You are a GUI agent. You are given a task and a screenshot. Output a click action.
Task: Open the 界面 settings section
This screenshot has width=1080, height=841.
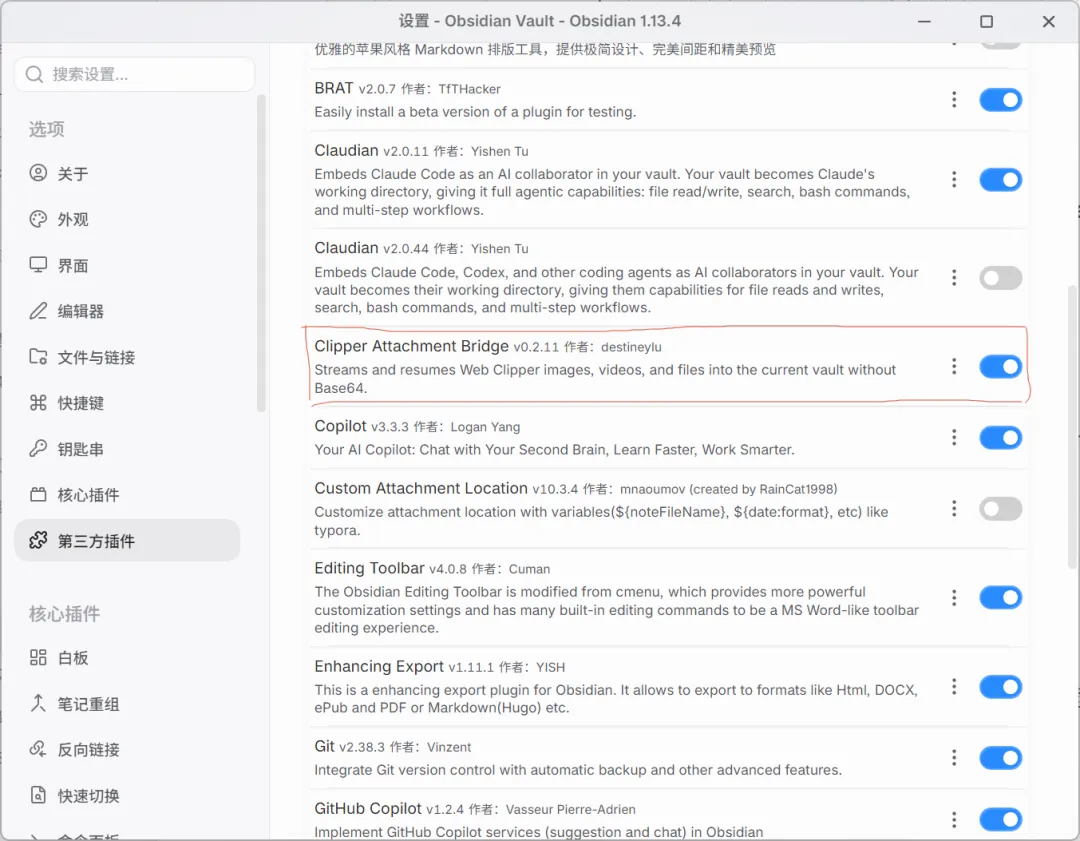coord(127,266)
